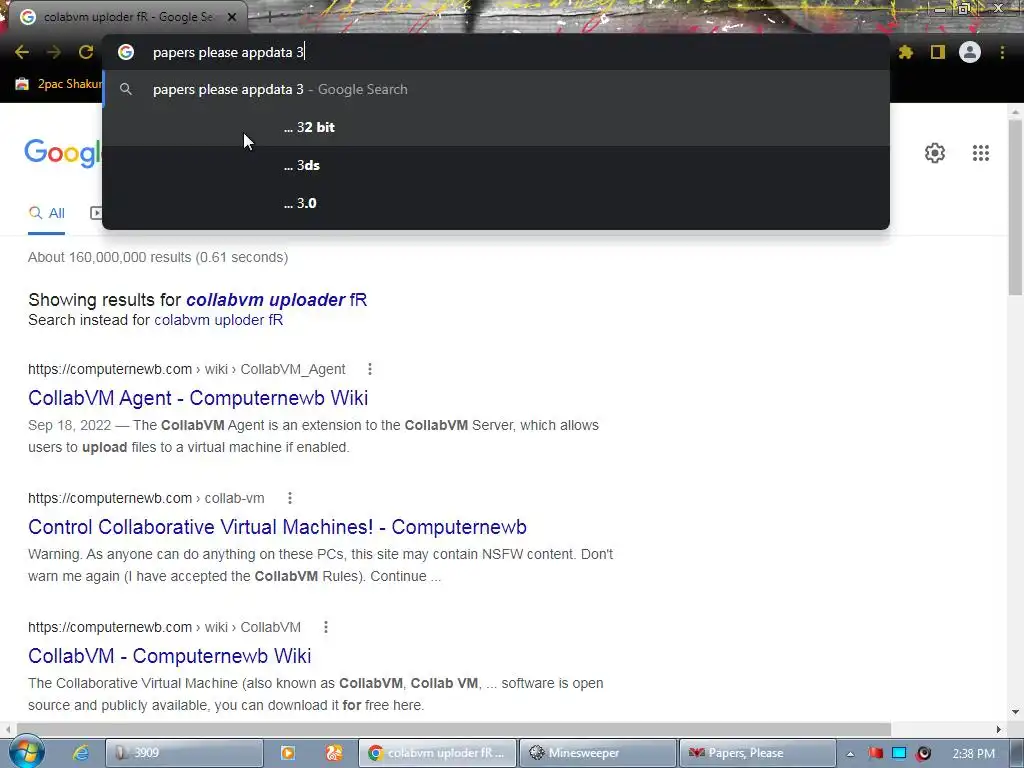
Task: Click the horizontal scrollbar thumb
Action: (454, 729)
